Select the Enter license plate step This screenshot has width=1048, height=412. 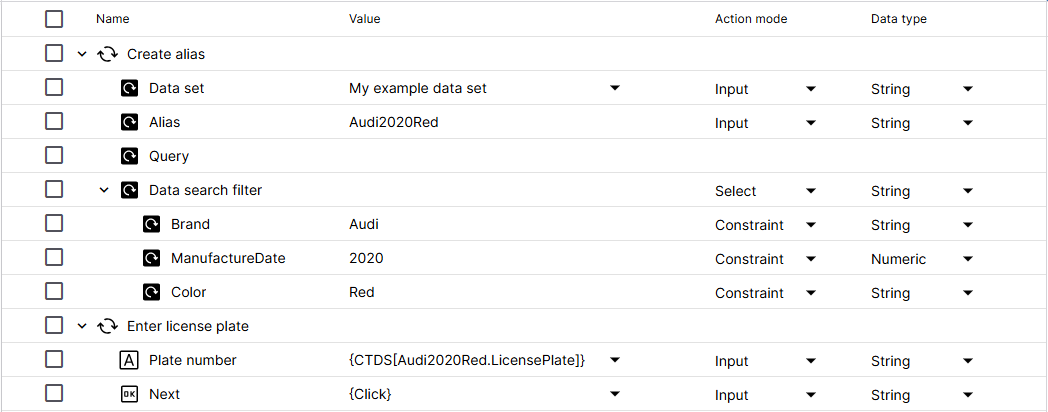click(187, 326)
